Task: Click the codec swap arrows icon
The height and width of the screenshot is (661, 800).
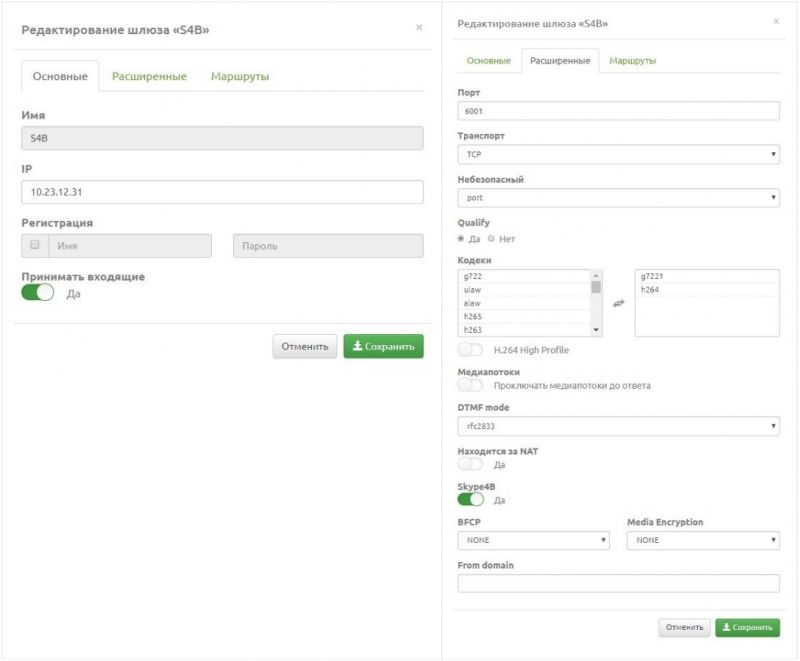Action: point(618,303)
